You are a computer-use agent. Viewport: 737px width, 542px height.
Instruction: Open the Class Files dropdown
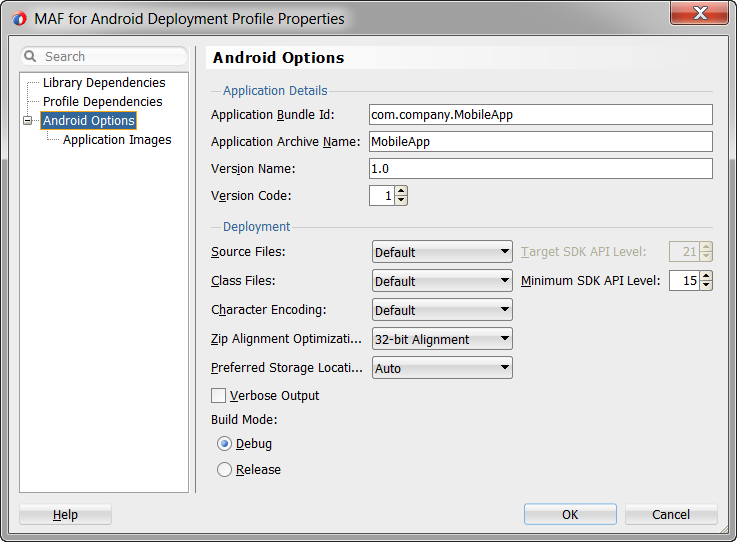[x=442, y=281]
